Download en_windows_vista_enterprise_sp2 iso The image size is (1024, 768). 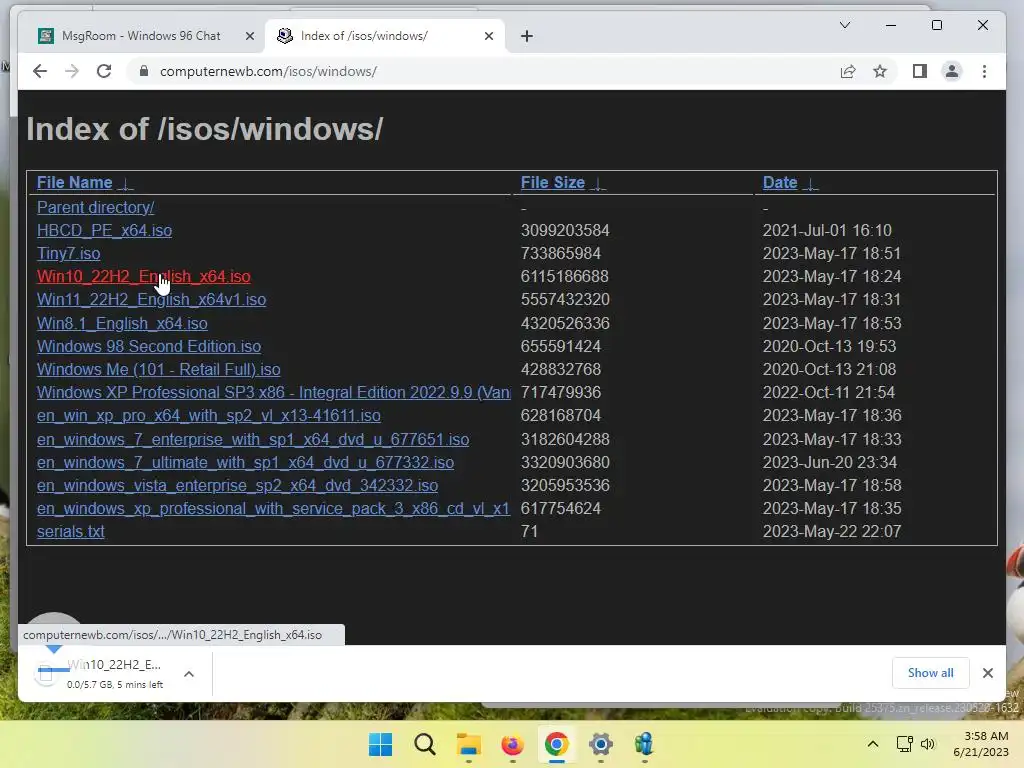click(237, 486)
